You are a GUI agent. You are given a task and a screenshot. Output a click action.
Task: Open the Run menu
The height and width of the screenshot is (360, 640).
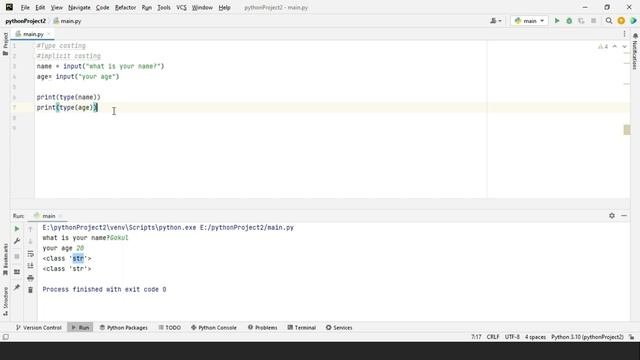point(147,7)
